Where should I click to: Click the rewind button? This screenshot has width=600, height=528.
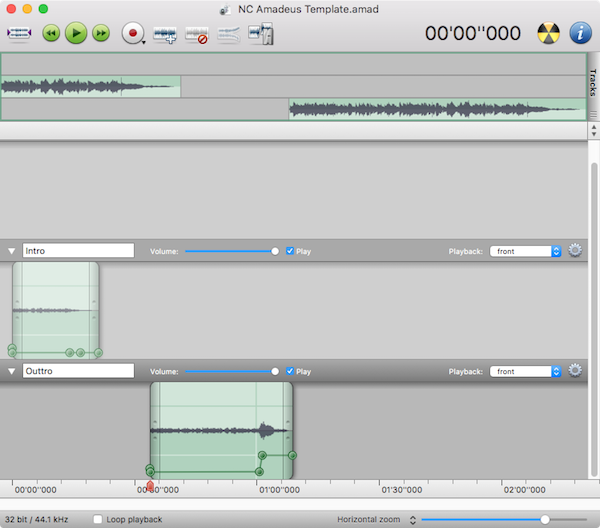click(x=51, y=33)
